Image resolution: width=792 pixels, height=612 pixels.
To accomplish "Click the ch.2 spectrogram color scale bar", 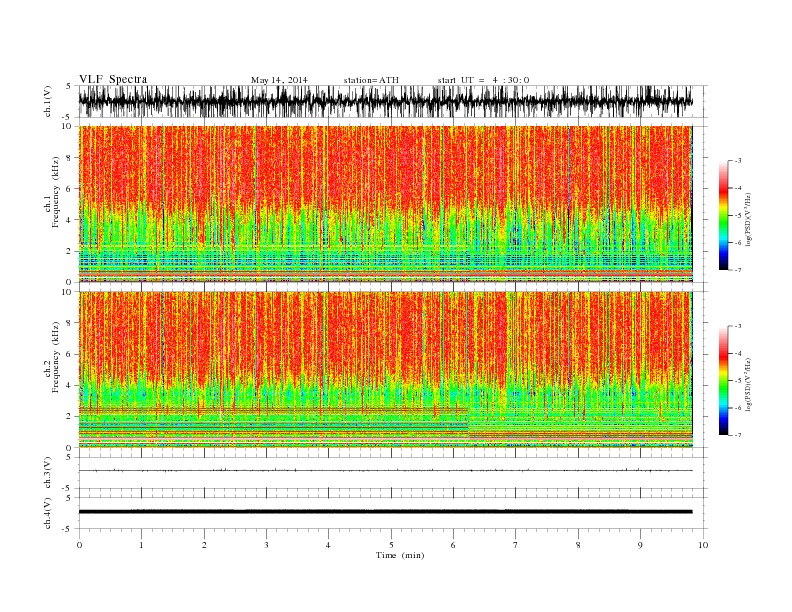I will 723,380.
